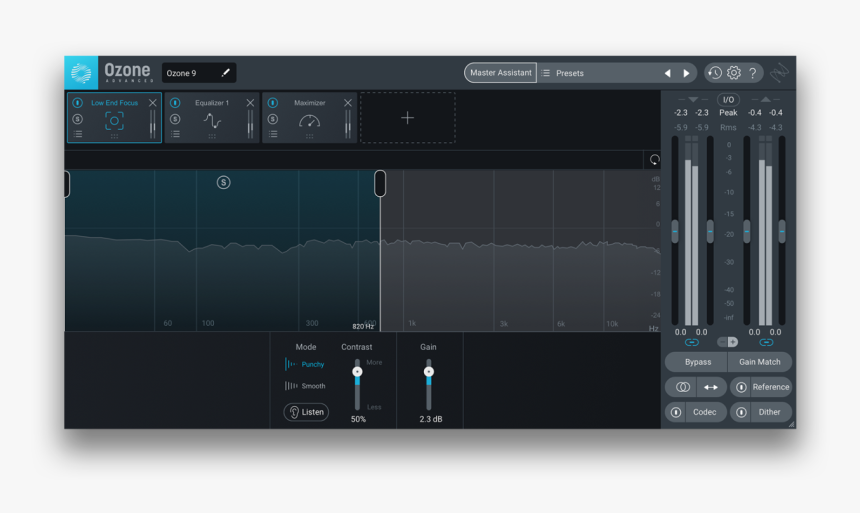Solo the Low End Focus module
This screenshot has height=513, width=860.
[x=77, y=119]
